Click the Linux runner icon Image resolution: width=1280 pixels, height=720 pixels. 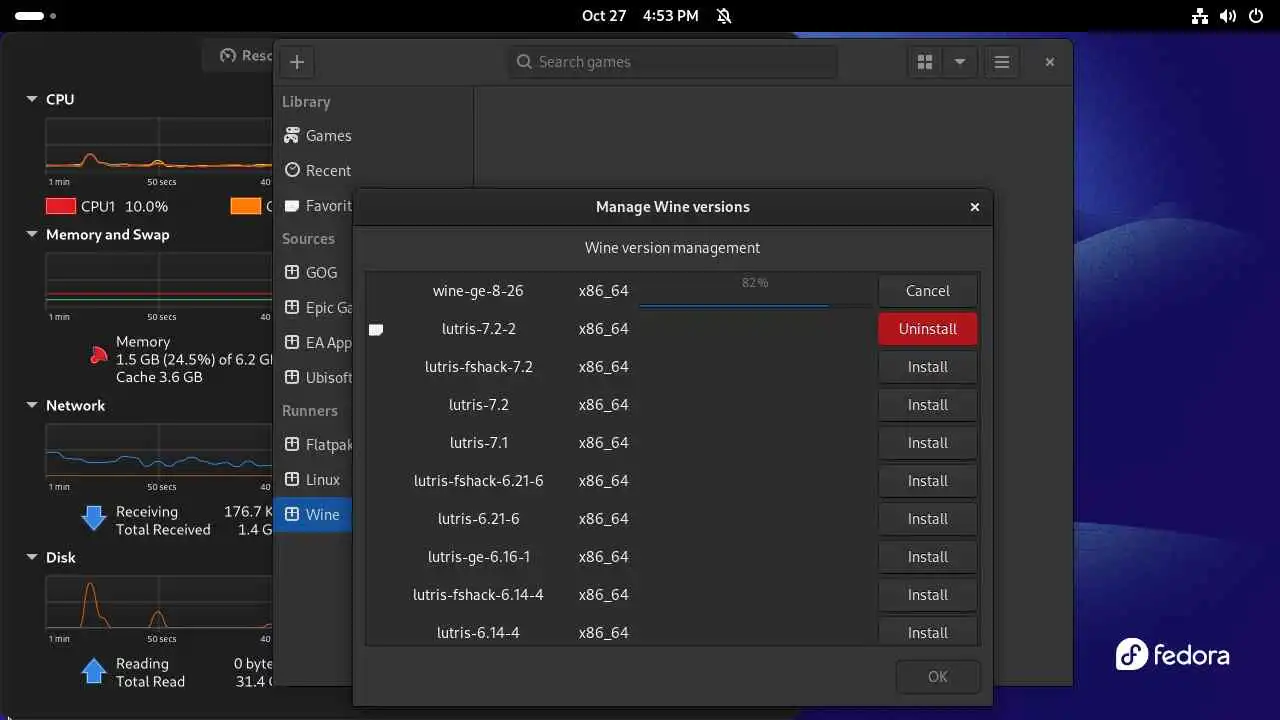(292, 479)
